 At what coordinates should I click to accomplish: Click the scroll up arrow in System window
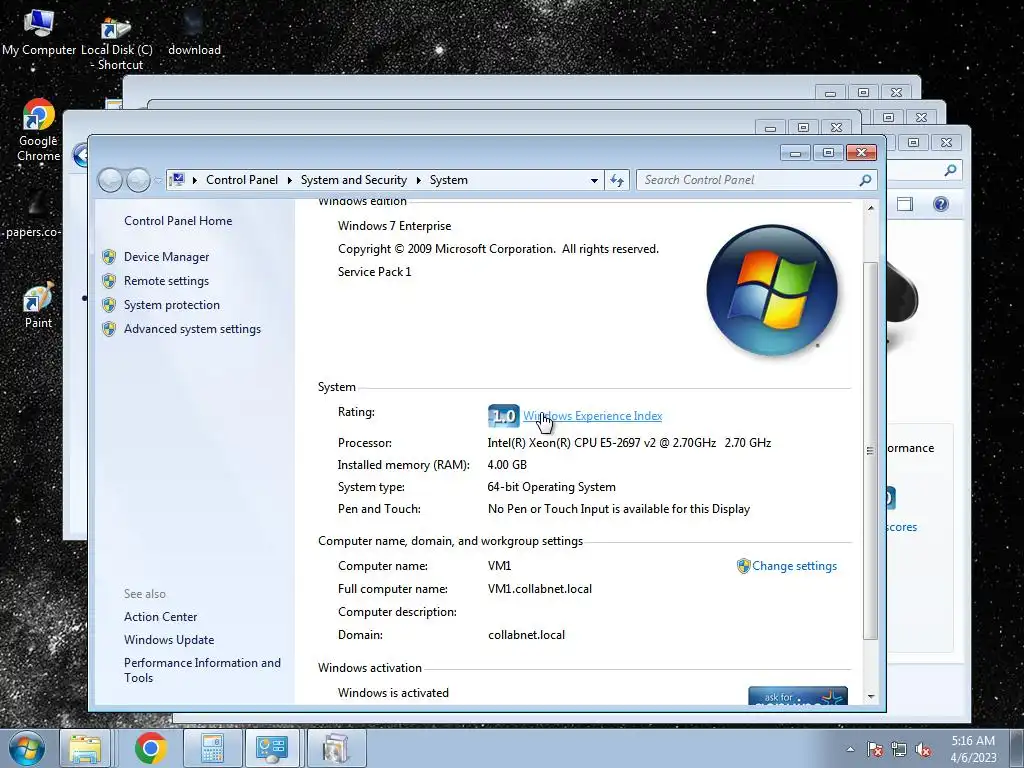click(871, 208)
